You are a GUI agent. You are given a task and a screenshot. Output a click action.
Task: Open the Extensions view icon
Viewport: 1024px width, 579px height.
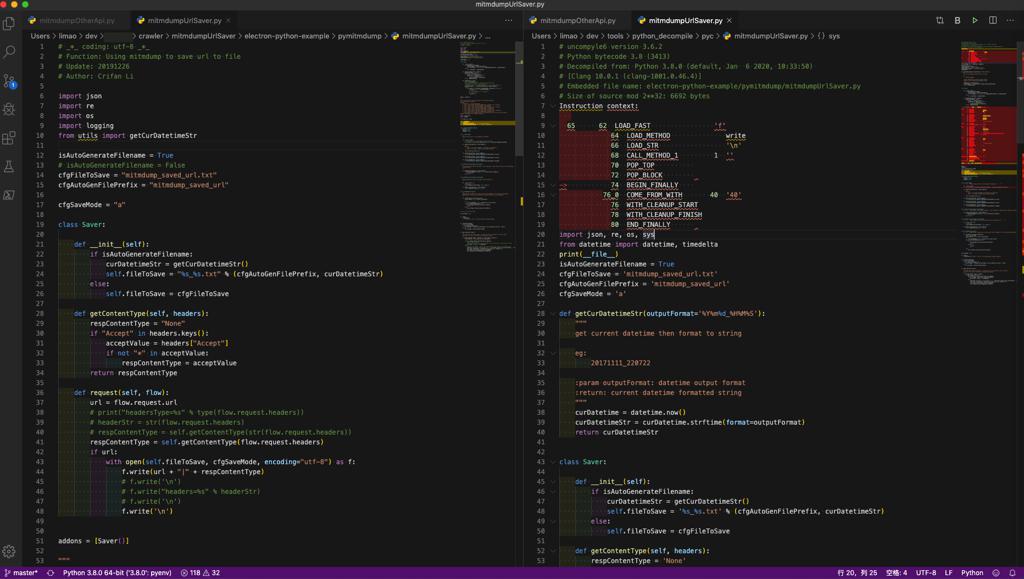pyautogui.click(x=9, y=138)
